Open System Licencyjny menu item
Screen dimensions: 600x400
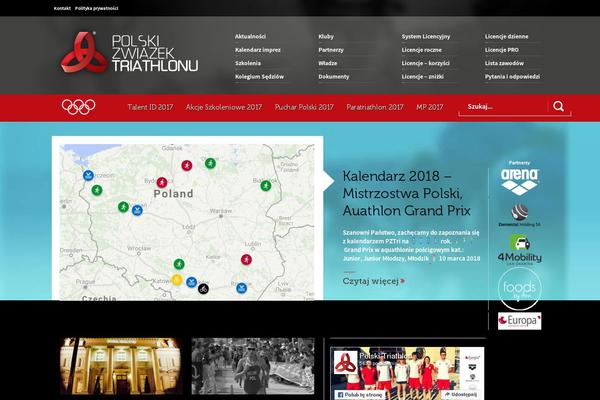click(x=426, y=36)
